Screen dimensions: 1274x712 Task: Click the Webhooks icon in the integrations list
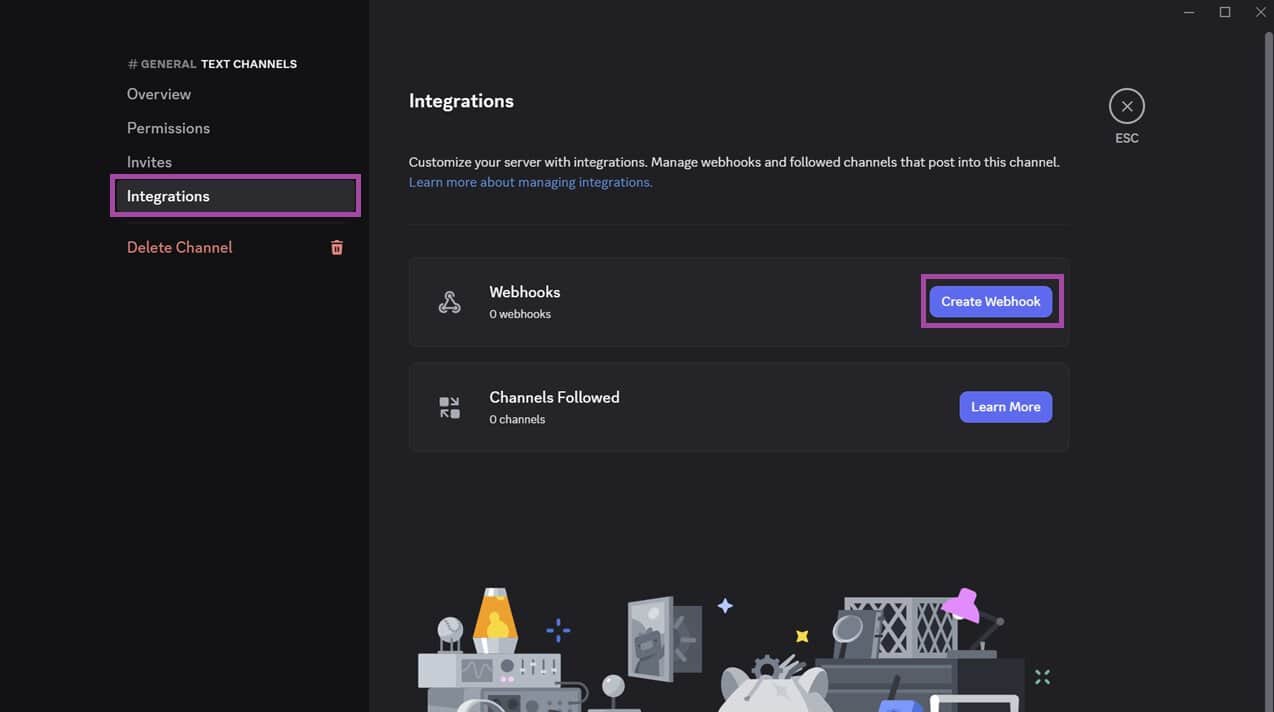pos(450,302)
